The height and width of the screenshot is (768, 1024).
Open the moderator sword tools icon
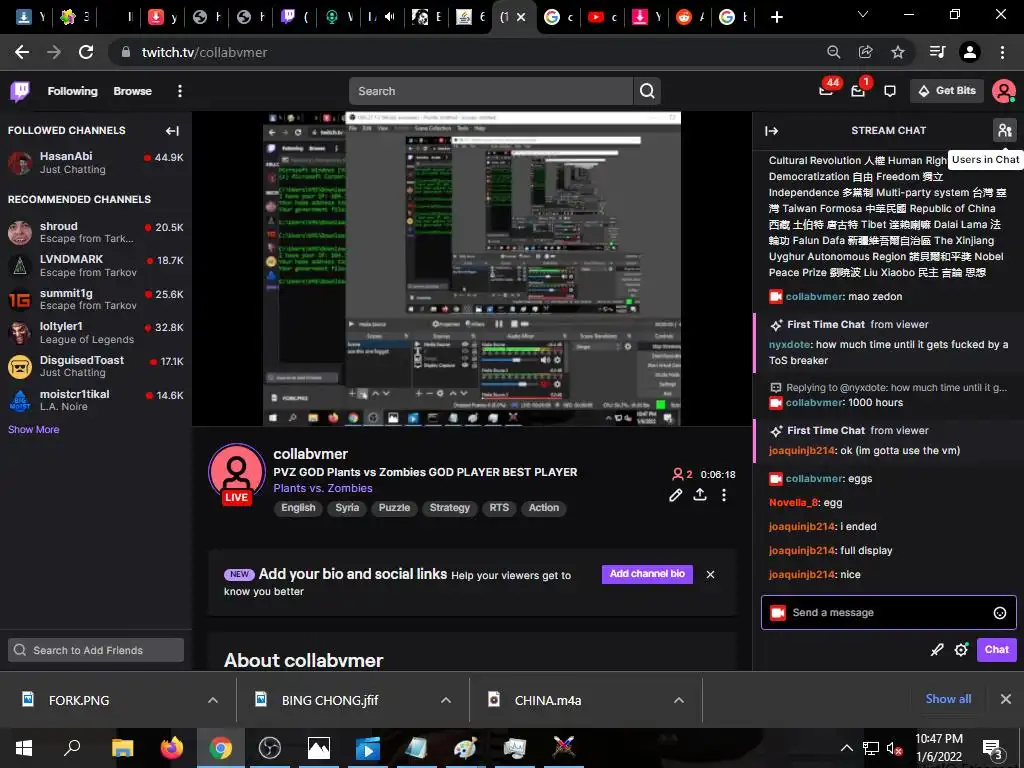936,650
